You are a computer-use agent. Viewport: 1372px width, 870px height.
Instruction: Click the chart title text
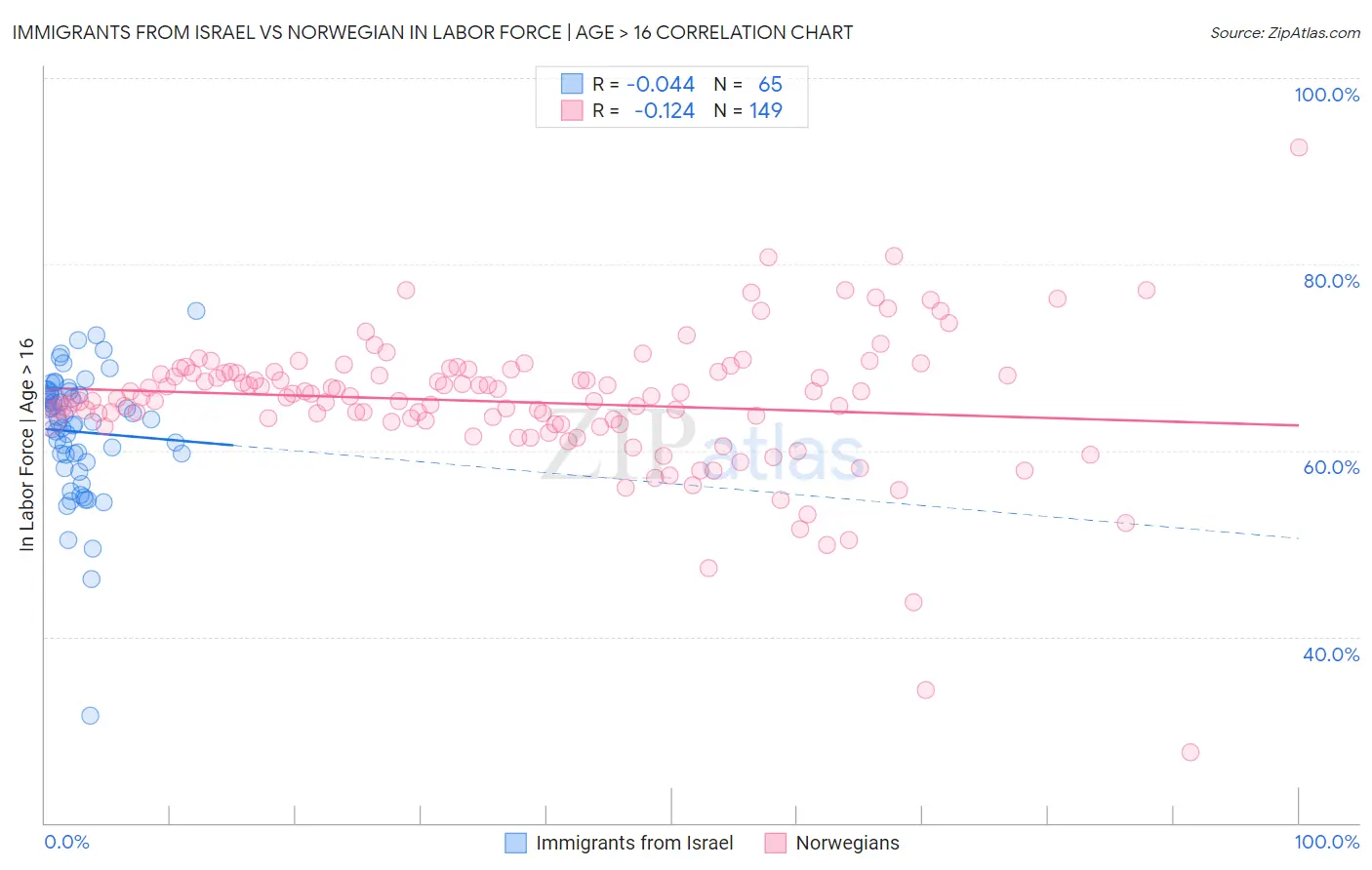(432, 32)
